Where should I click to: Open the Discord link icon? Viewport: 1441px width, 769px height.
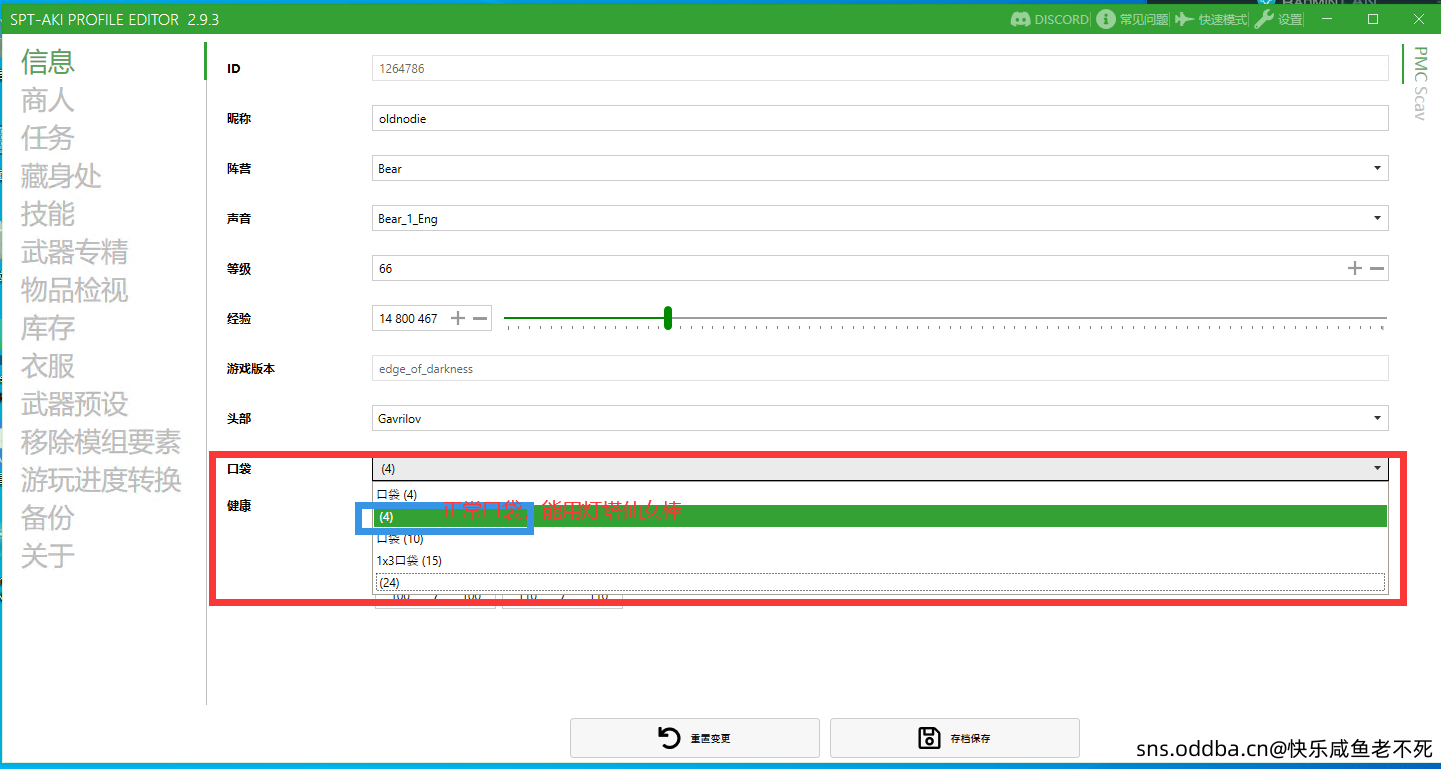click(x=1020, y=19)
